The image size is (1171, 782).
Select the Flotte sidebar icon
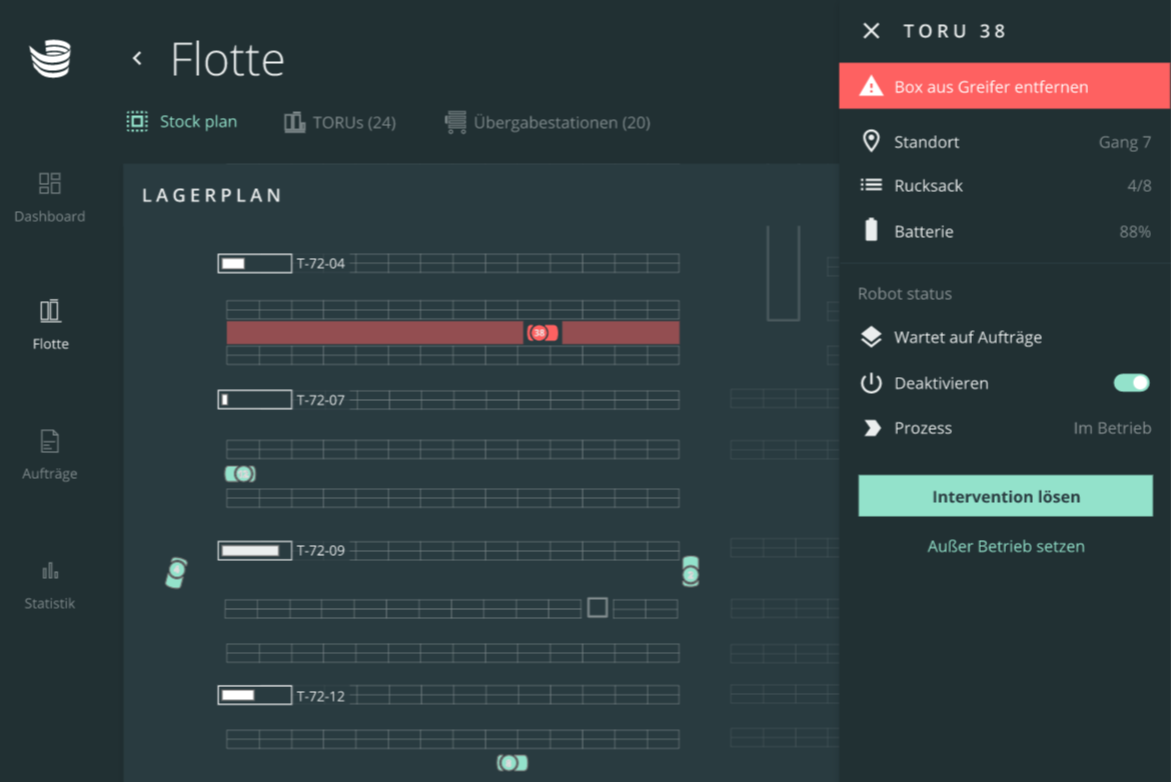[x=50, y=312]
